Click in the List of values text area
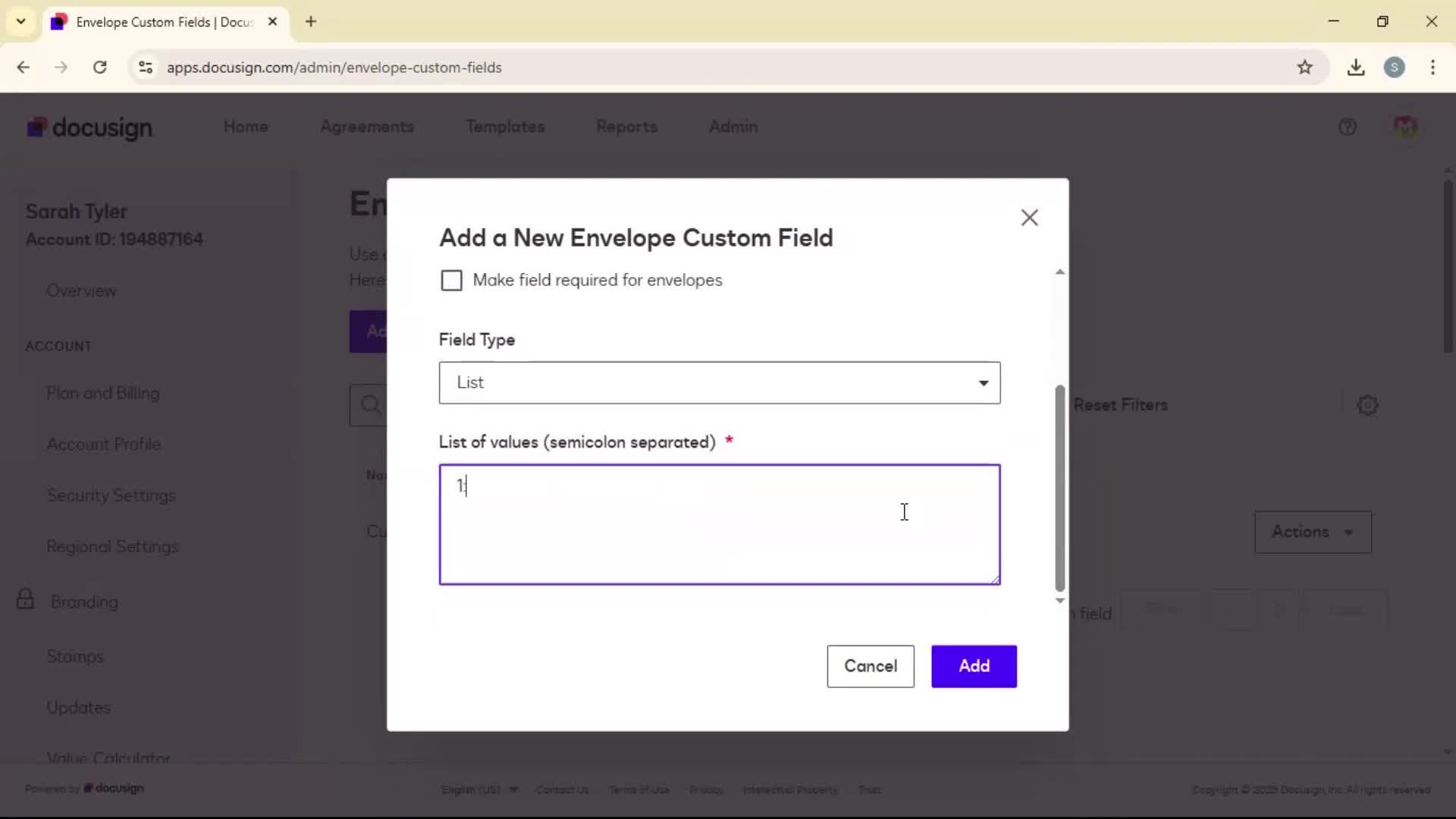The width and height of the screenshot is (1456, 819). (719, 525)
